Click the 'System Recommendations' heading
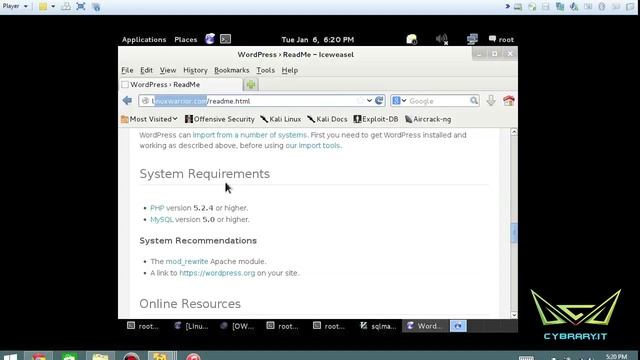This screenshot has width=640, height=360. [x=198, y=241]
